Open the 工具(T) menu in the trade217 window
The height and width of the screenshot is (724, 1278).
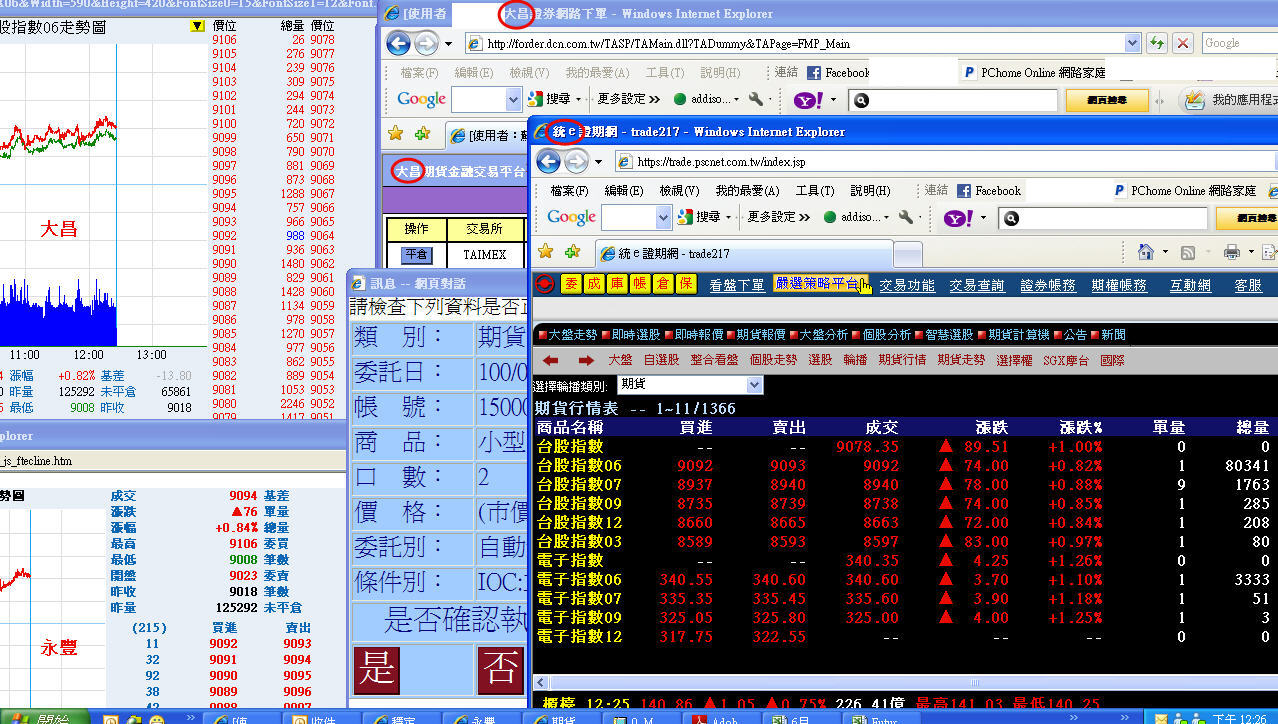point(815,191)
